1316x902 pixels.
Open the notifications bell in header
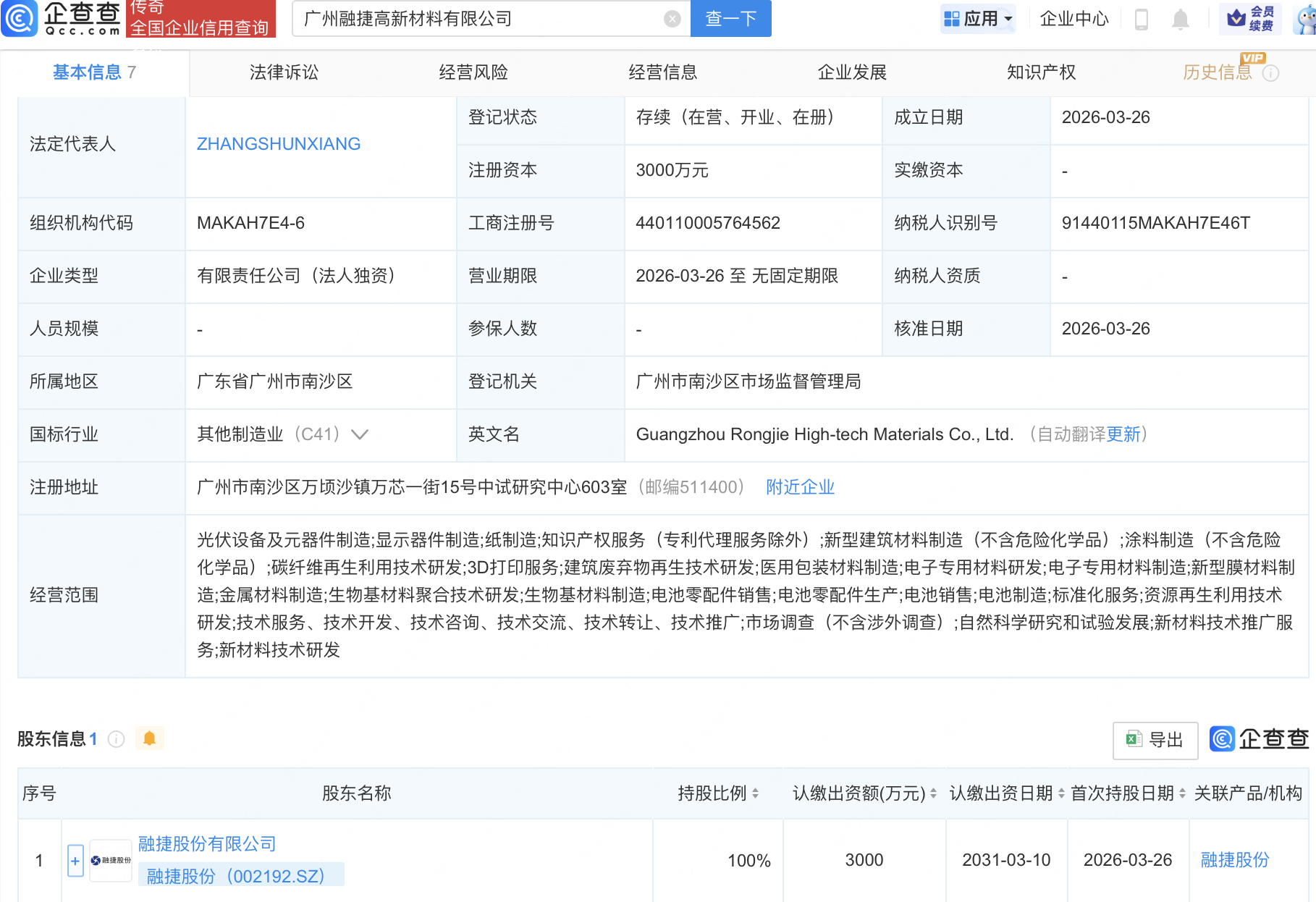(x=1180, y=19)
